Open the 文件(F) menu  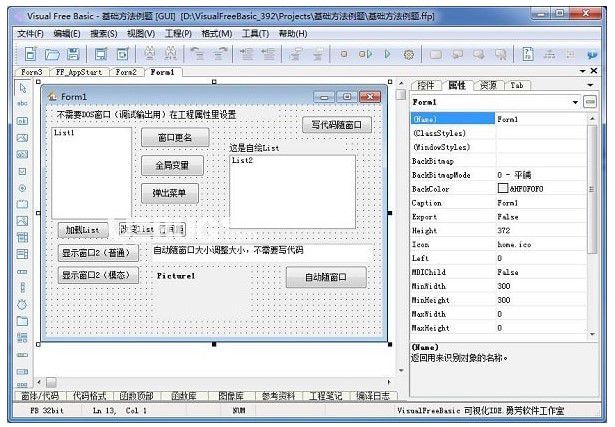click(x=30, y=34)
